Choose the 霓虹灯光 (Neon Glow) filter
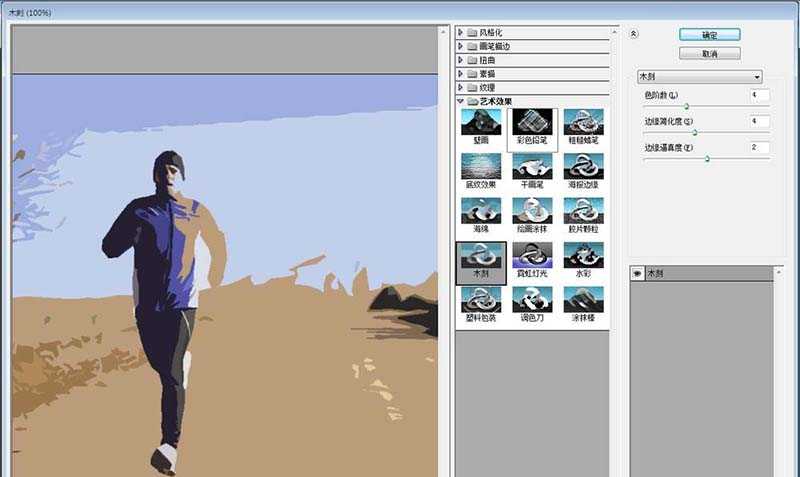The image size is (800, 477). [x=531, y=259]
